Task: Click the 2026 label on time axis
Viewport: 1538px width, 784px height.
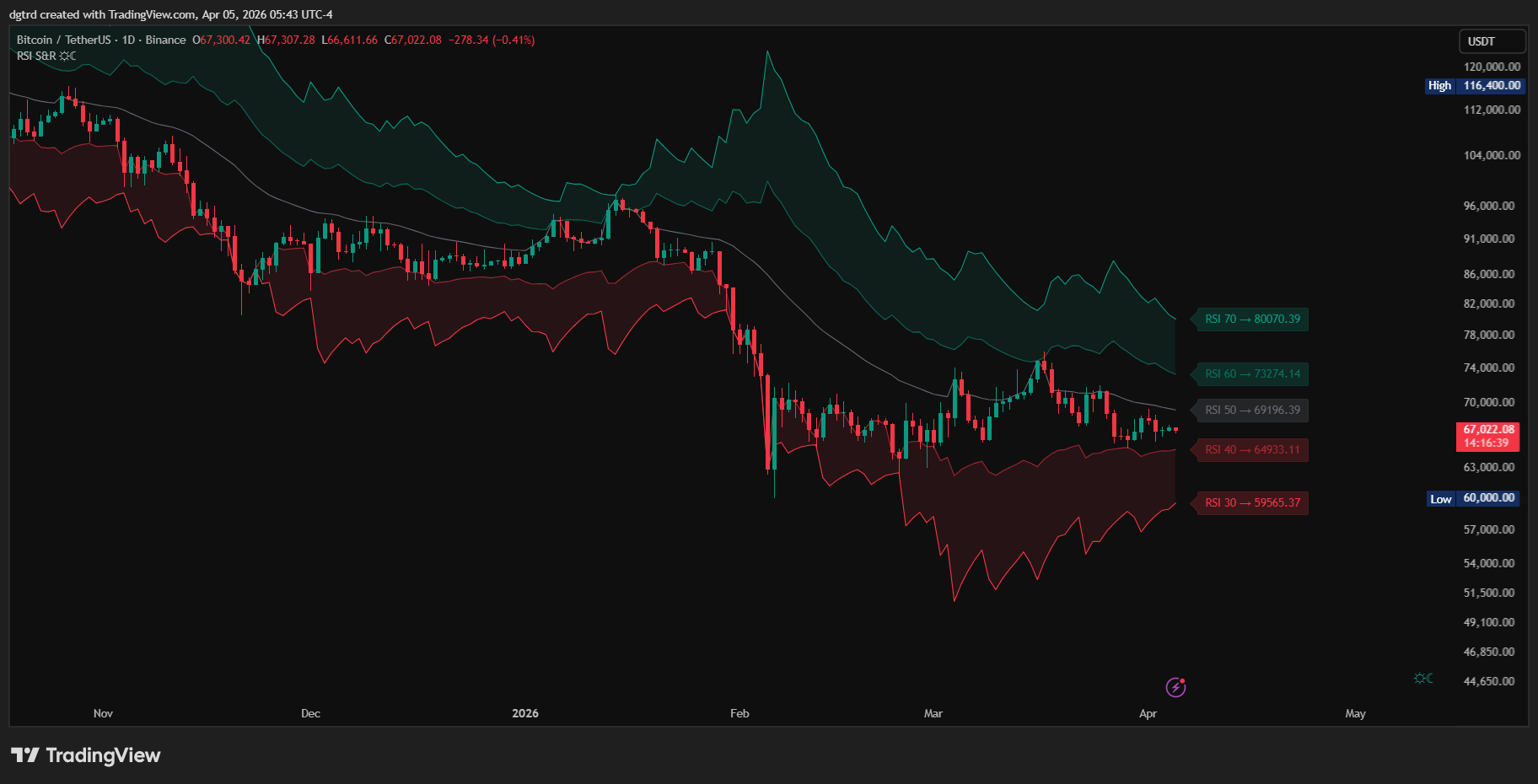Action: [x=525, y=713]
